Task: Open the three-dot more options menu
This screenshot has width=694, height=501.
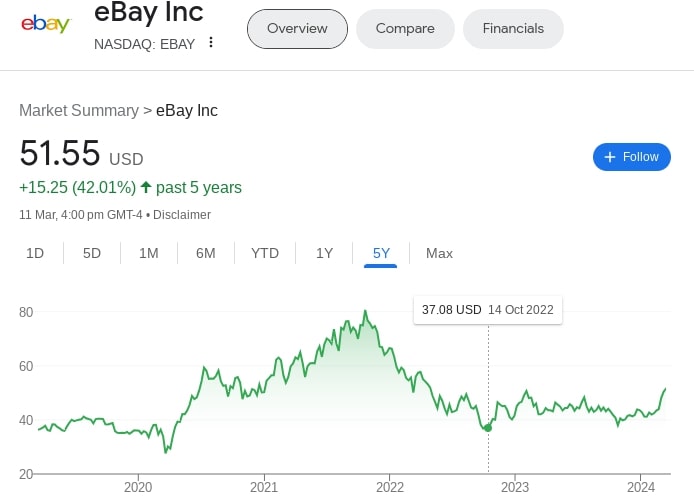Action: pyautogui.click(x=211, y=42)
